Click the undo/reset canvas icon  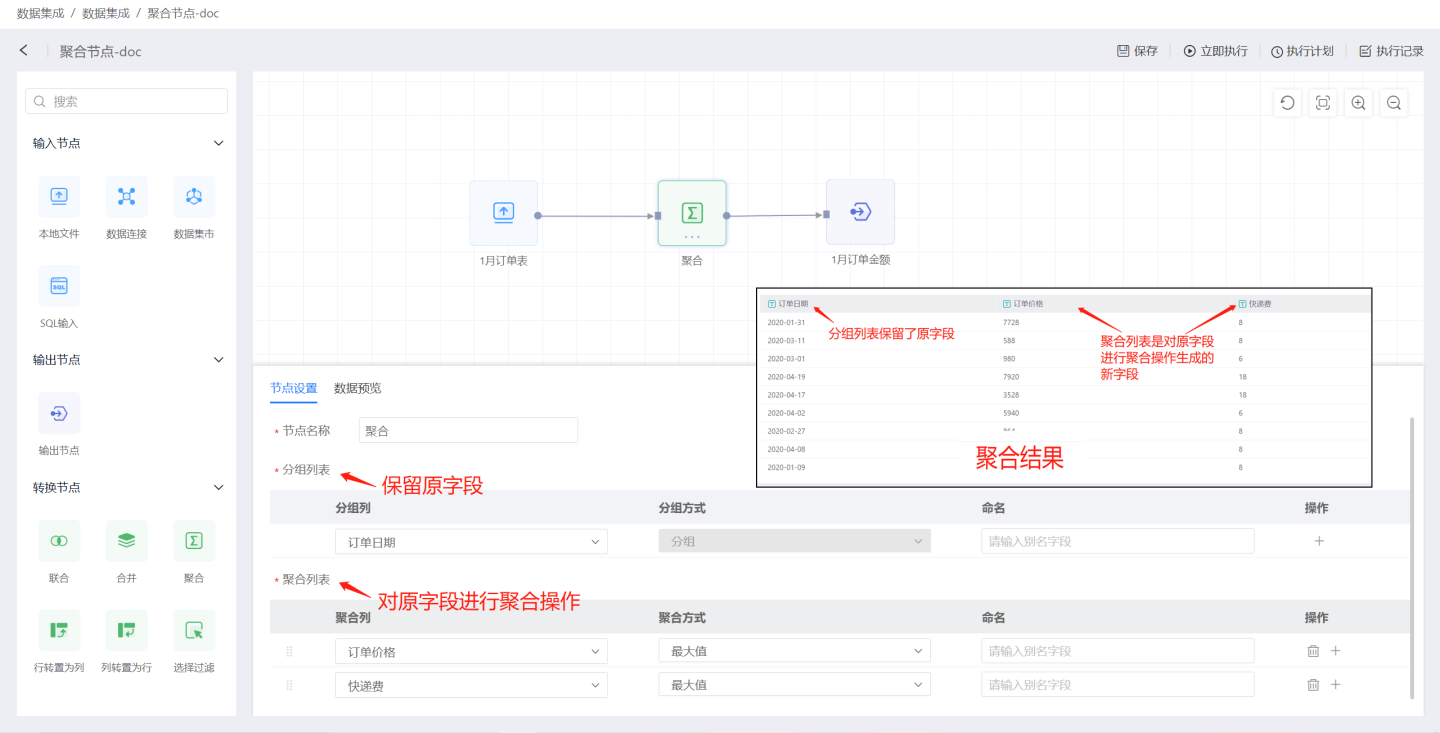(x=1287, y=103)
